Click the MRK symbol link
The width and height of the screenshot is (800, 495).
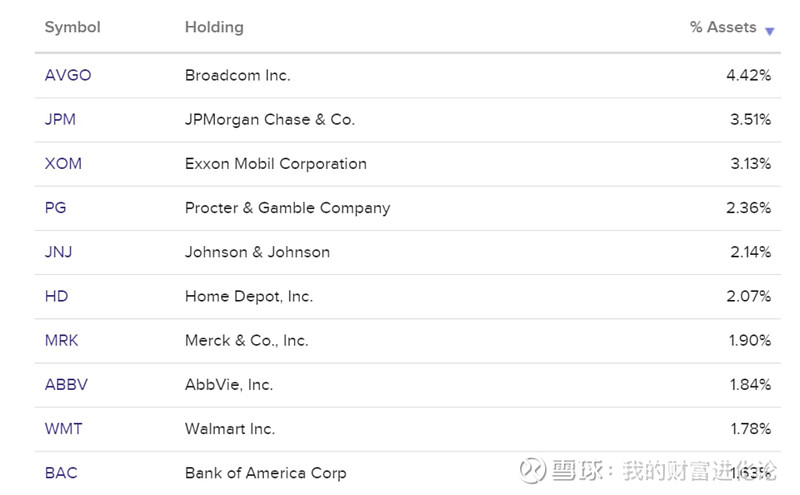coord(62,340)
